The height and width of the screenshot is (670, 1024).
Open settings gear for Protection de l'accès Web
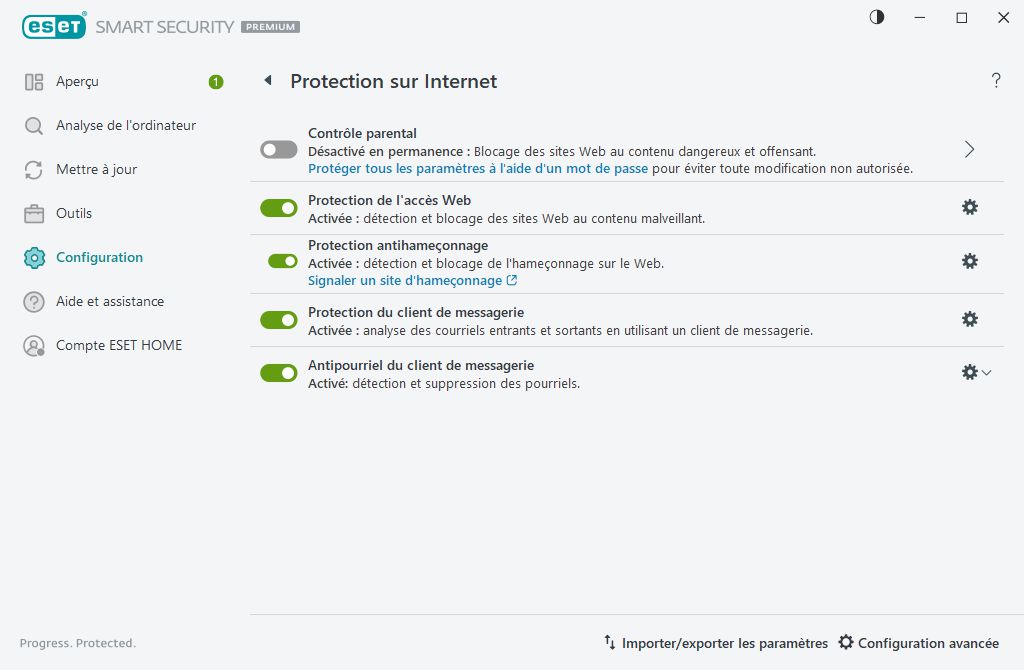click(x=969, y=207)
